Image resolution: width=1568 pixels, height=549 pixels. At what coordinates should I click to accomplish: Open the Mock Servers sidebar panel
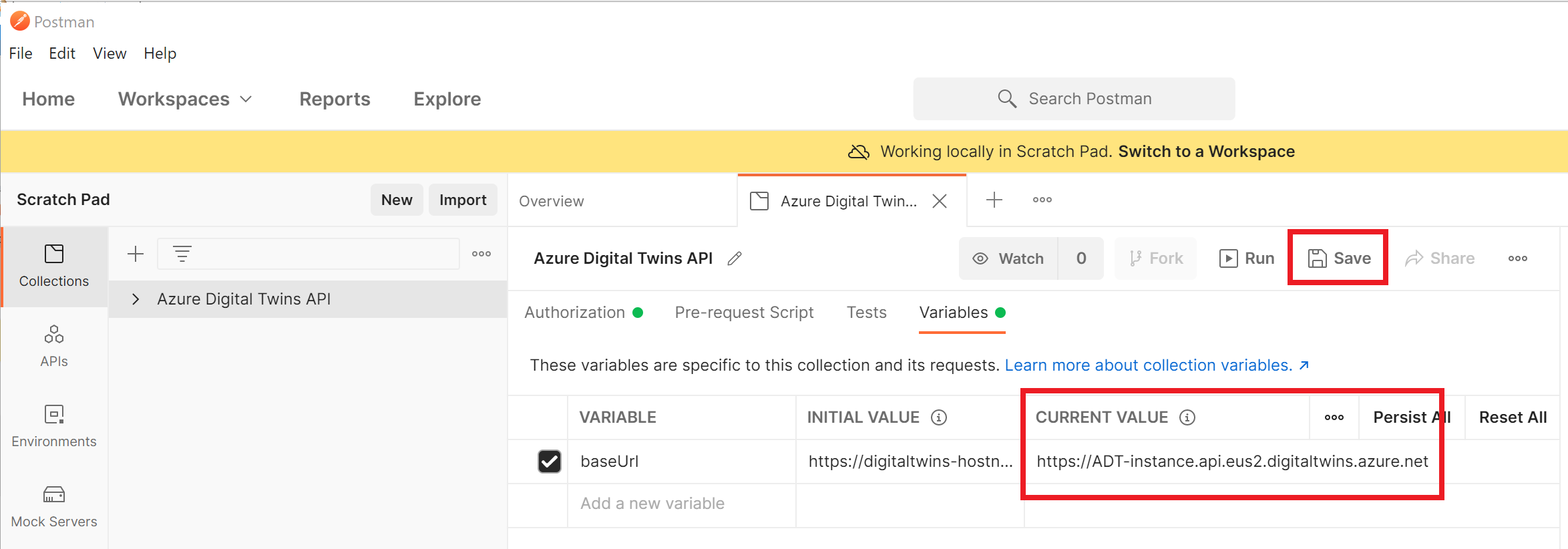(x=54, y=507)
